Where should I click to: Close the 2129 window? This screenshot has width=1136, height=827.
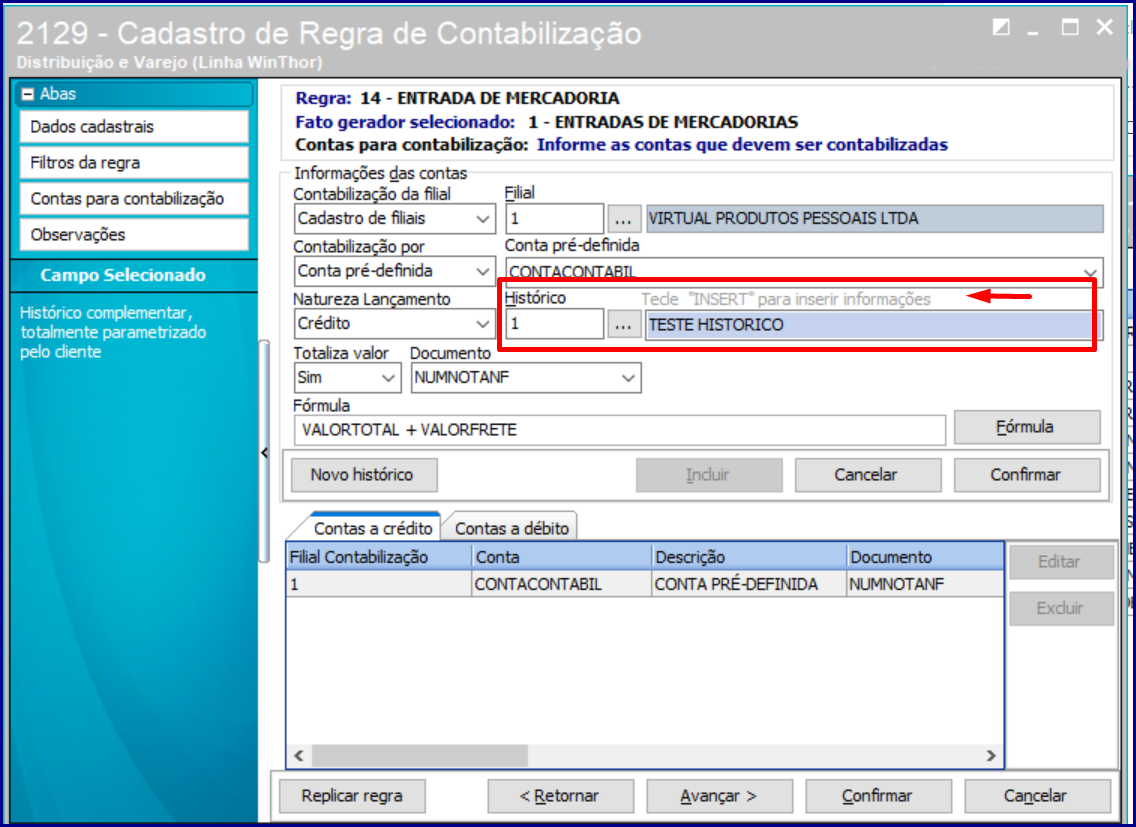tap(1104, 28)
